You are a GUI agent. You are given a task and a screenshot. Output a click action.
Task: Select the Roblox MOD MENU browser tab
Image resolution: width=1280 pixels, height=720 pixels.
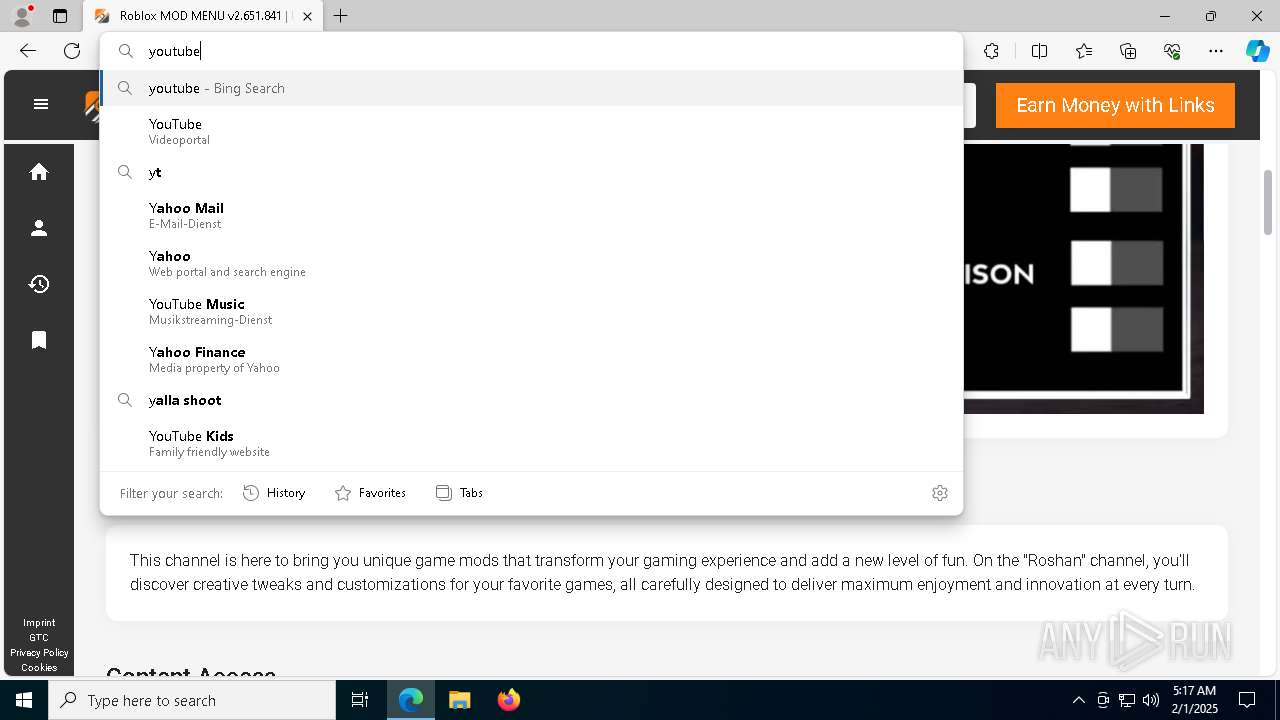(203, 16)
